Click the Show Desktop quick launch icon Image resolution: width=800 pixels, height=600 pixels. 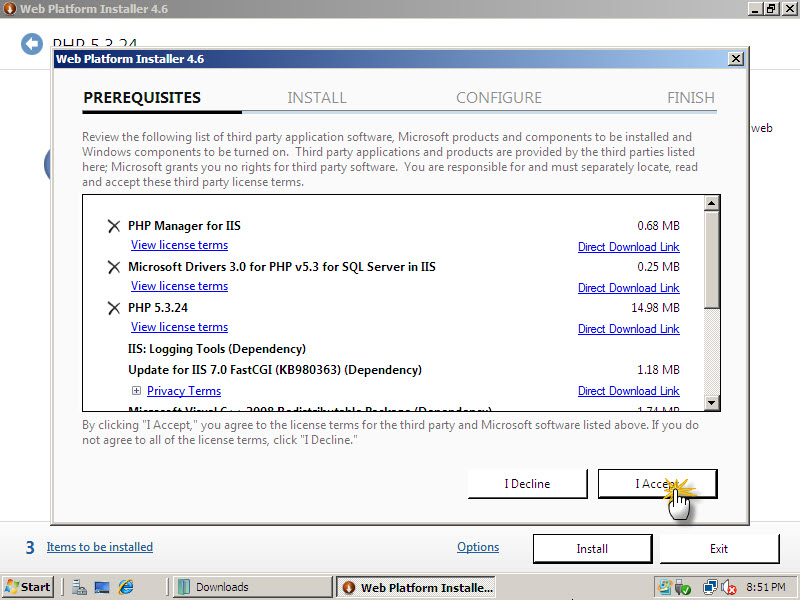(x=102, y=588)
